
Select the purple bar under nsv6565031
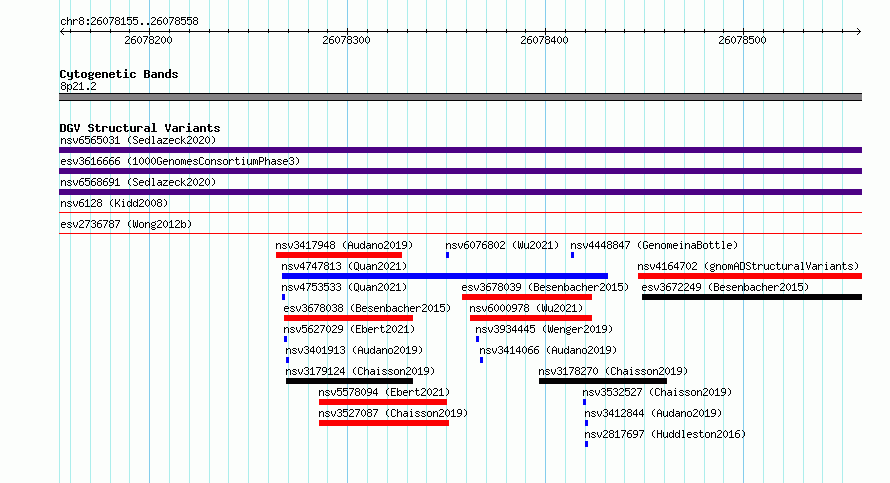pos(460,150)
